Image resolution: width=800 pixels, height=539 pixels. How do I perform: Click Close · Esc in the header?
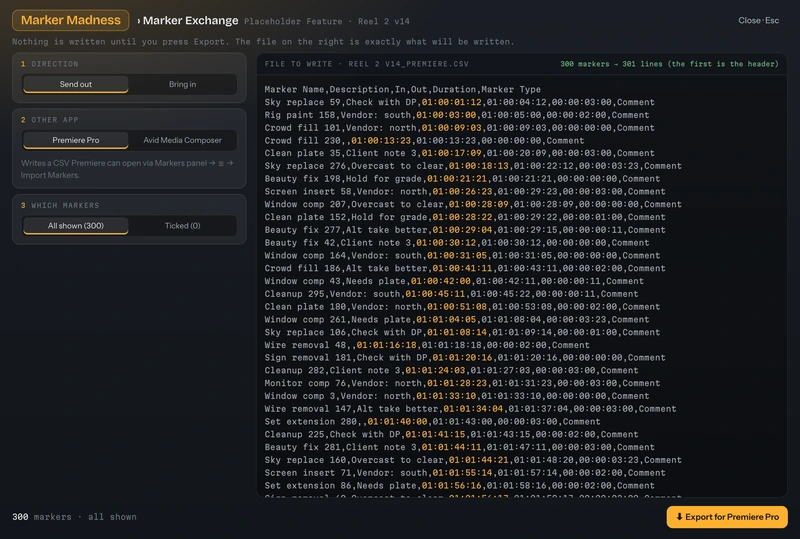pyautogui.click(x=758, y=20)
